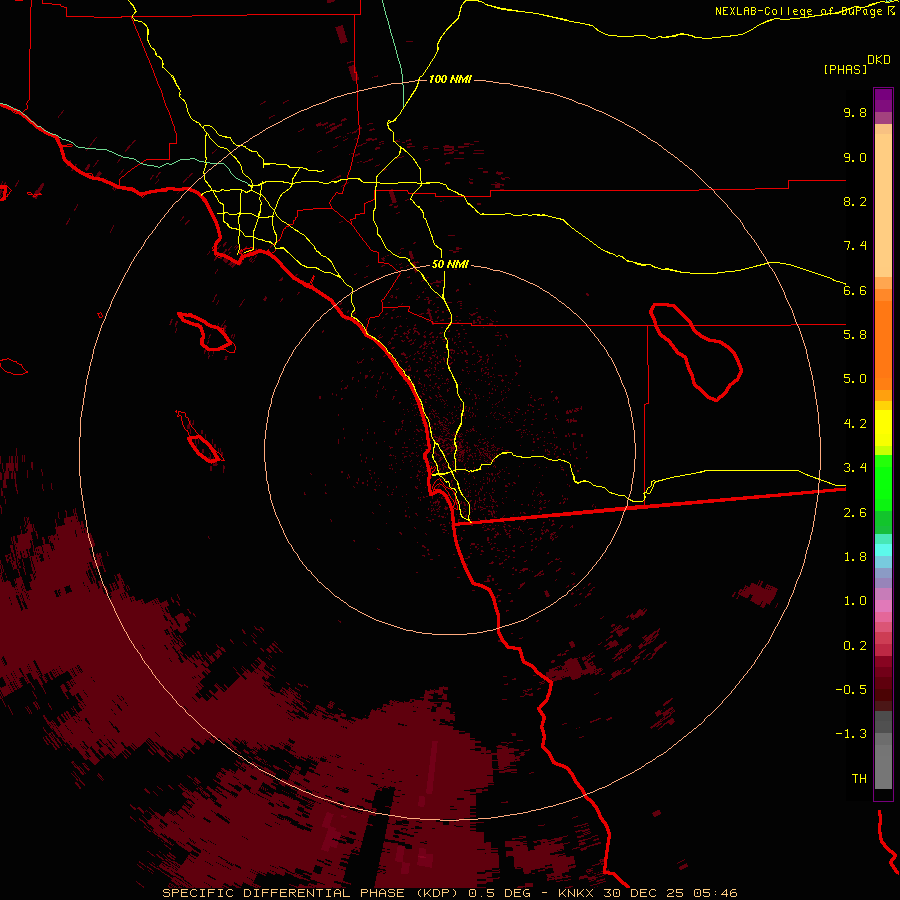Select the 3.4 legend value

[x=855, y=468]
